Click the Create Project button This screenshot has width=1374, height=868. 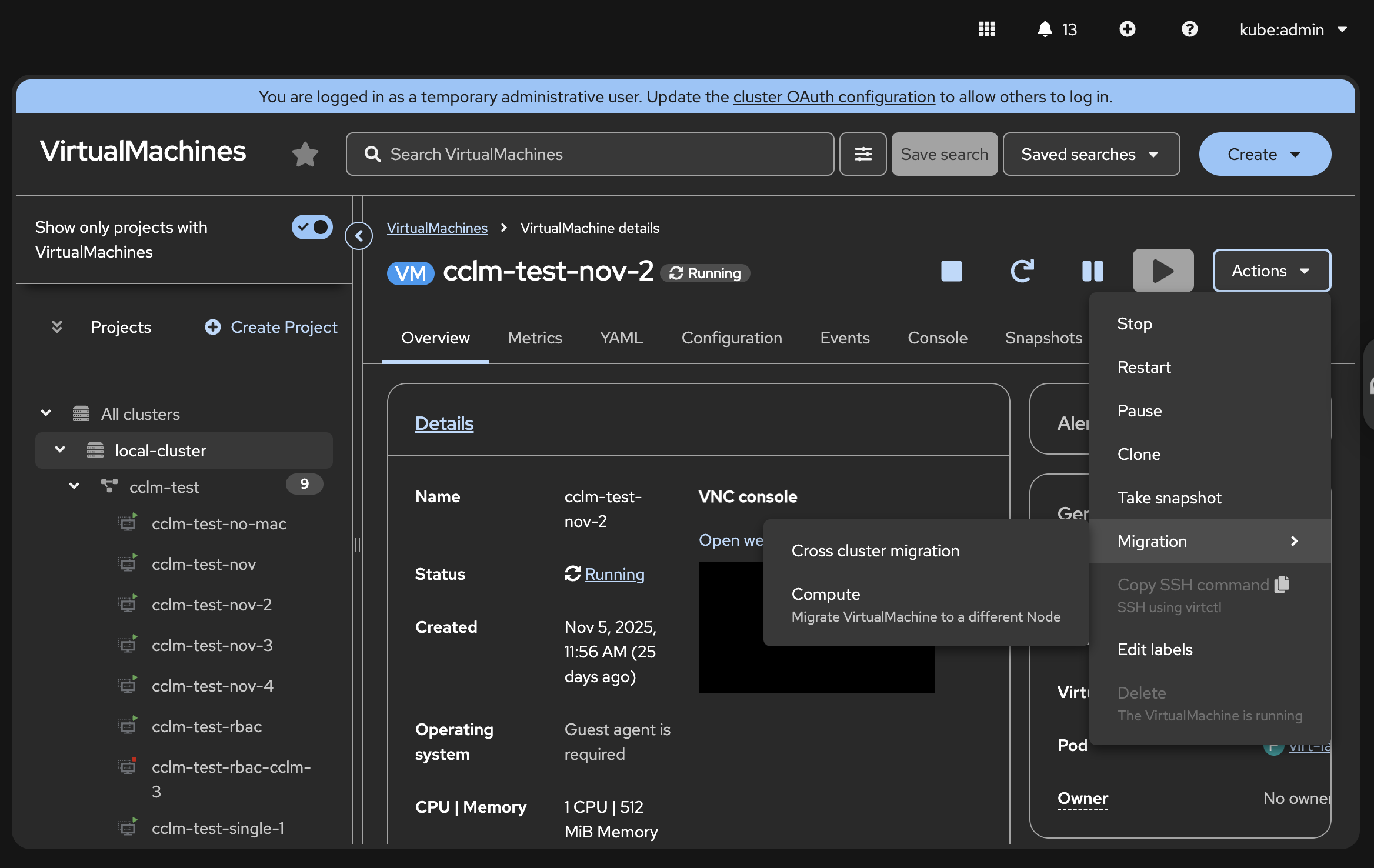click(x=271, y=327)
